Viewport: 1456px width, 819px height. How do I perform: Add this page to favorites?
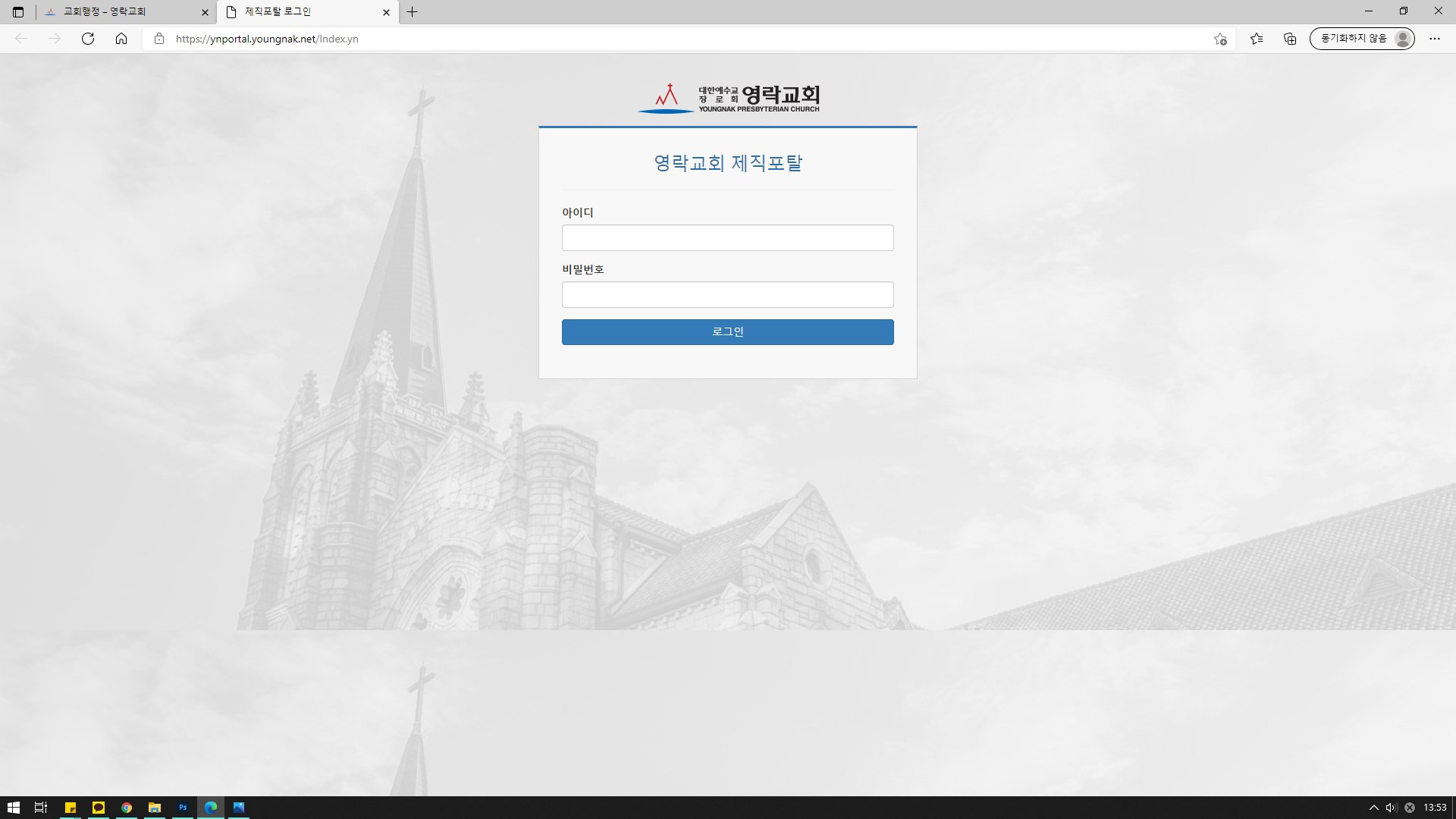click(1219, 39)
